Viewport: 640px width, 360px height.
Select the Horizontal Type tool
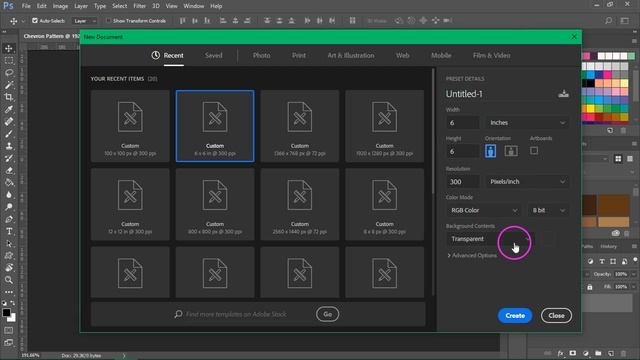click(x=9, y=231)
